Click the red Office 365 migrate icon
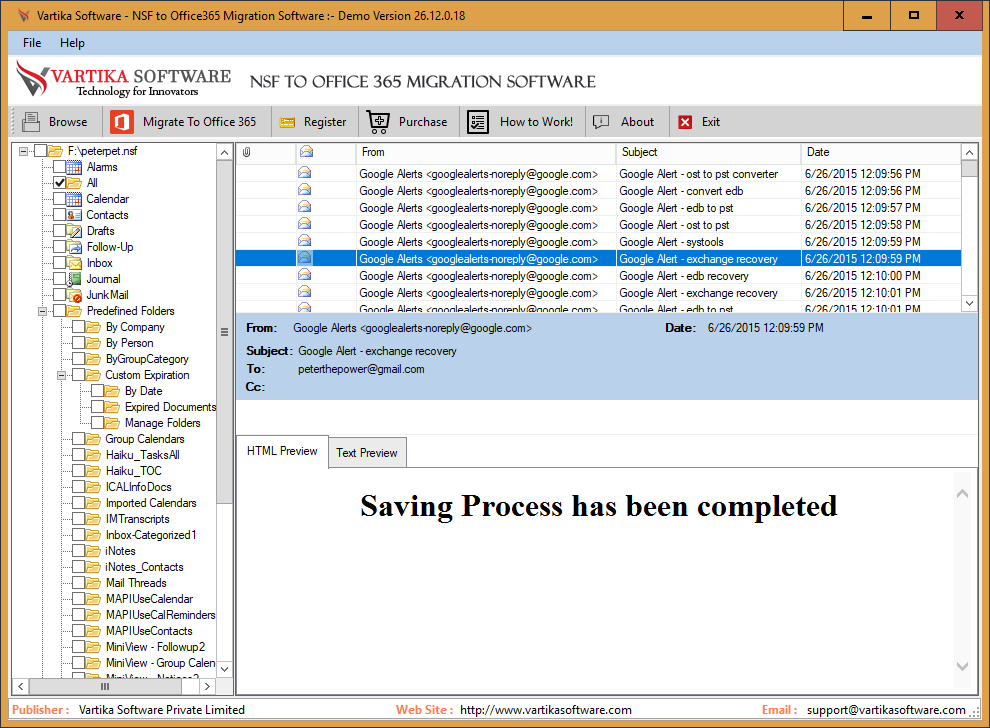 122,121
